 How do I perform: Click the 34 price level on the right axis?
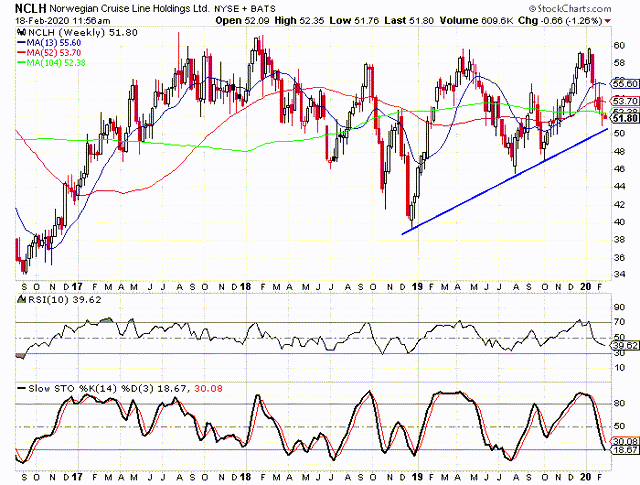[x=619, y=274]
